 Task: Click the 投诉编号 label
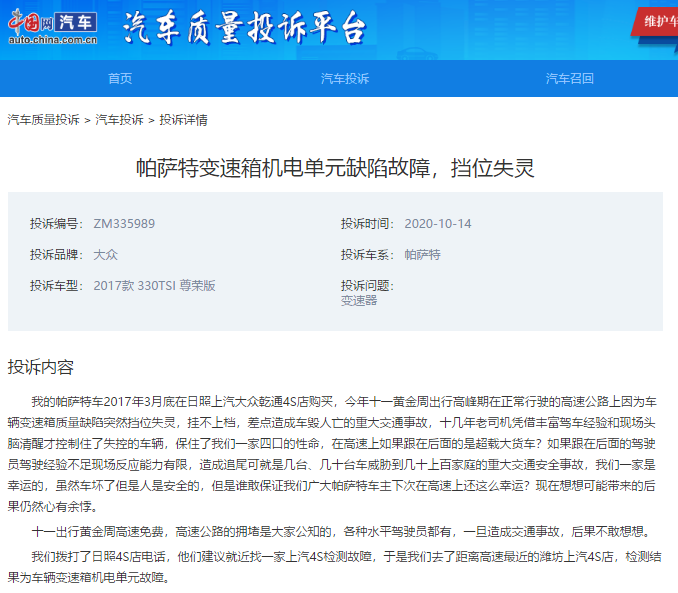coord(56,224)
